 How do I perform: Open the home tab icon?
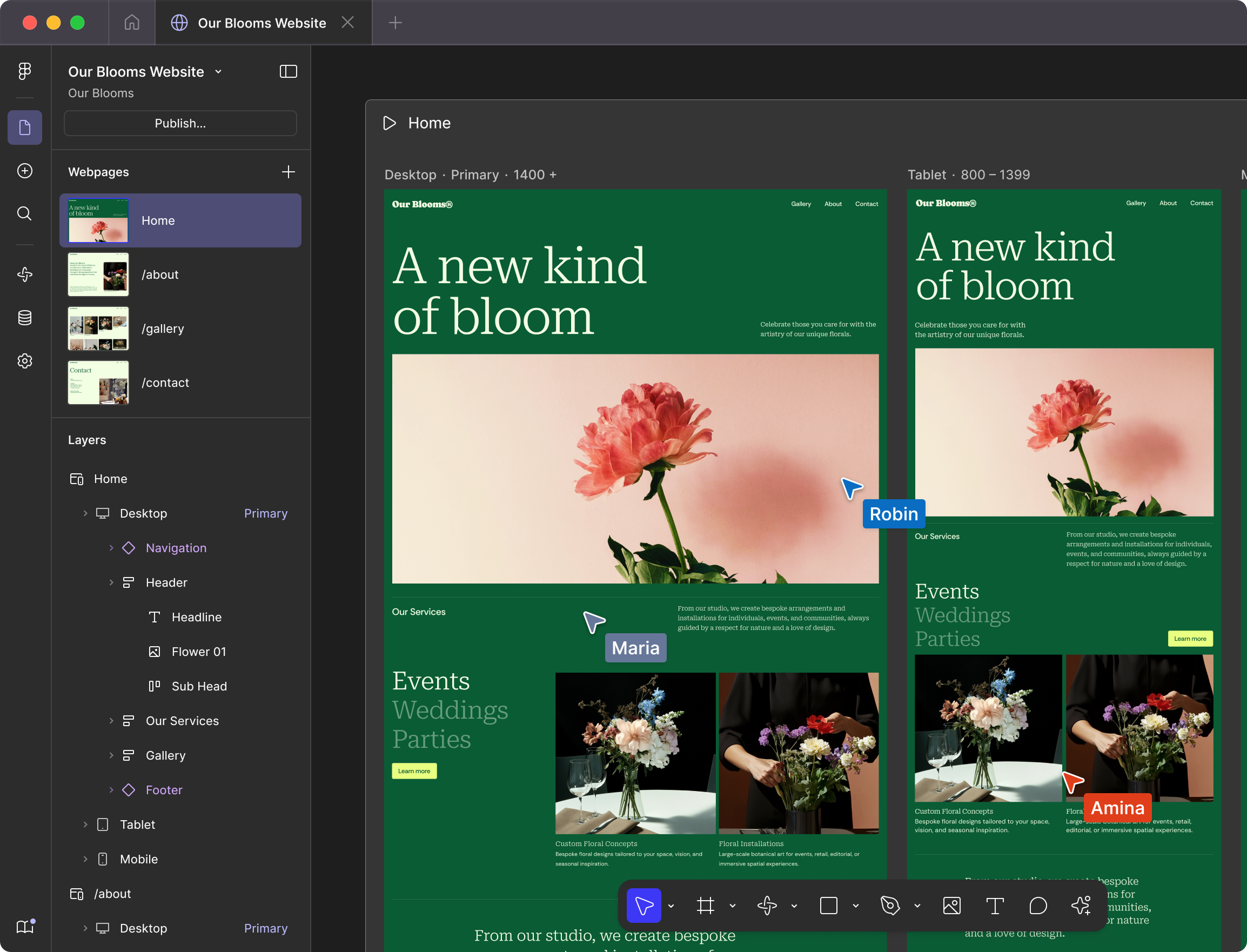[x=131, y=23]
